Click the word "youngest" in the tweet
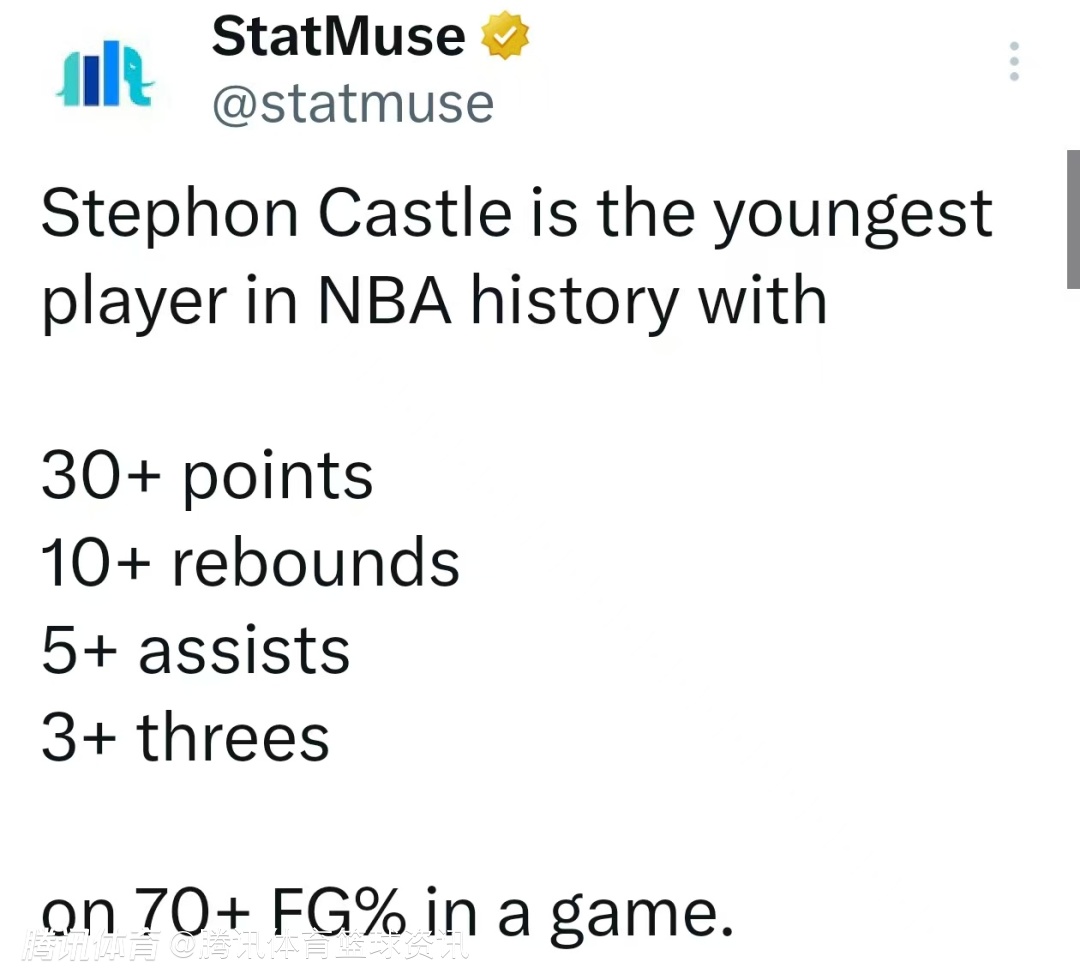Image resolution: width=1080 pixels, height=980 pixels. (x=852, y=216)
